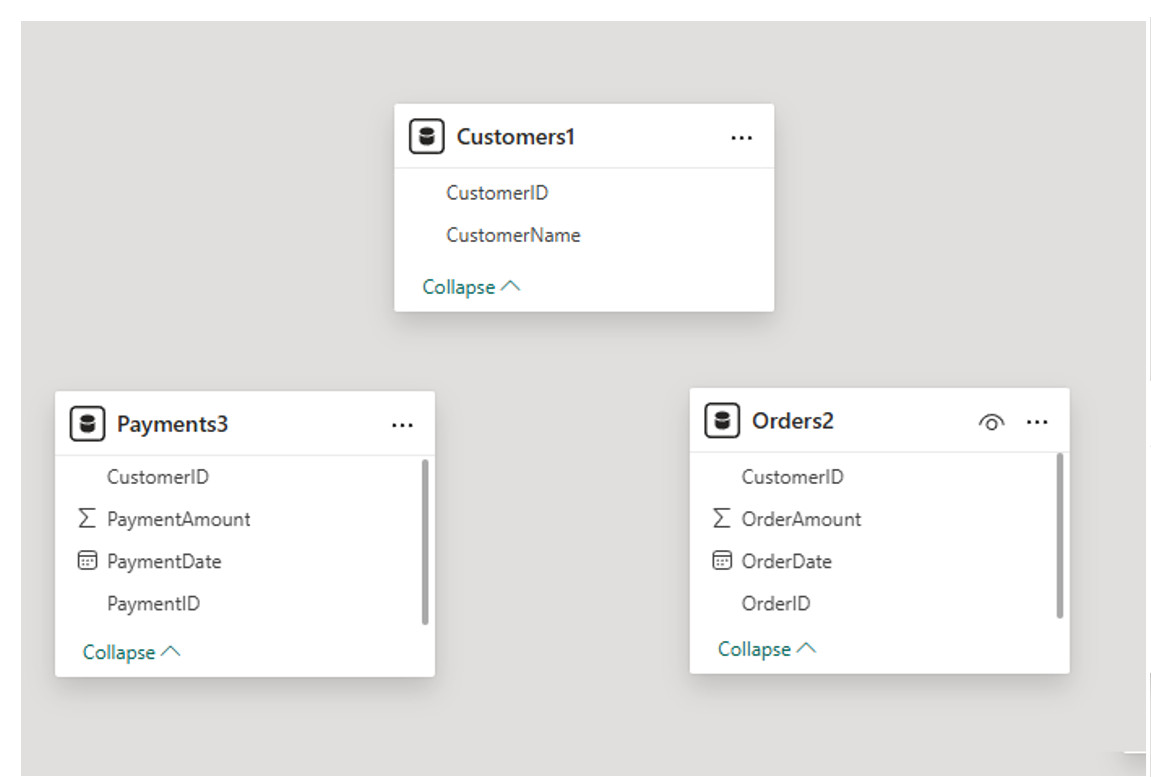The image size is (1151, 777).
Task: Click the Payments3 field list scrollbar
Action: click(x=425, y=541)
